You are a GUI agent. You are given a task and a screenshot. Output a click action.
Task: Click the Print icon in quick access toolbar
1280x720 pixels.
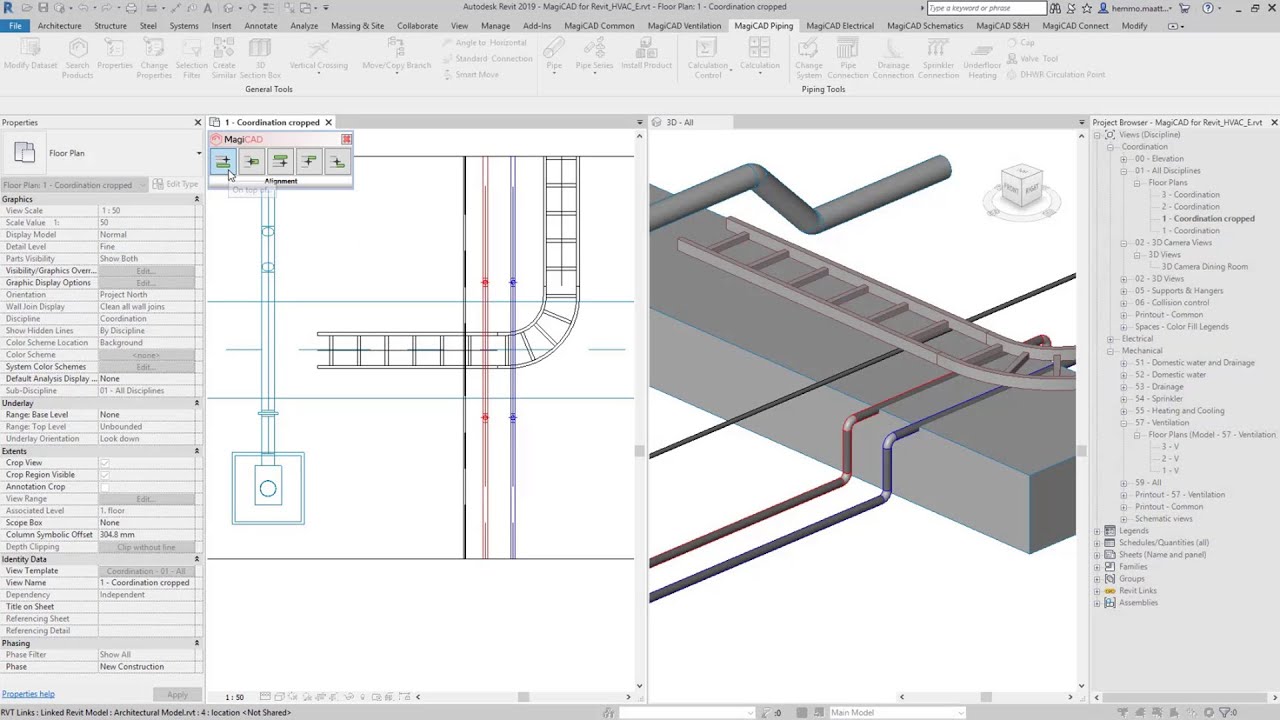(131, 8)
